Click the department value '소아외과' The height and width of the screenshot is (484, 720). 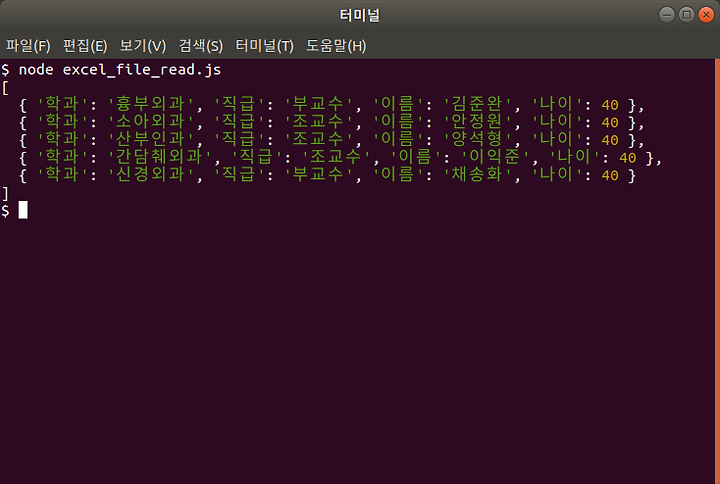coord(150,122)
